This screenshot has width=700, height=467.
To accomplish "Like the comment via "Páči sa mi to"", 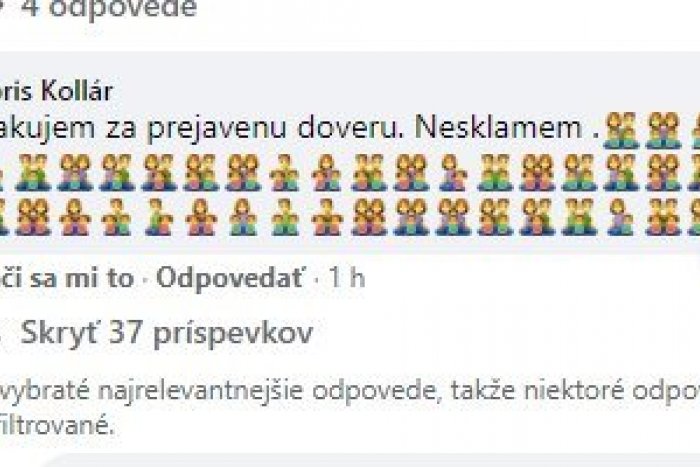I will pyautogui.click(x=67, y=278).
